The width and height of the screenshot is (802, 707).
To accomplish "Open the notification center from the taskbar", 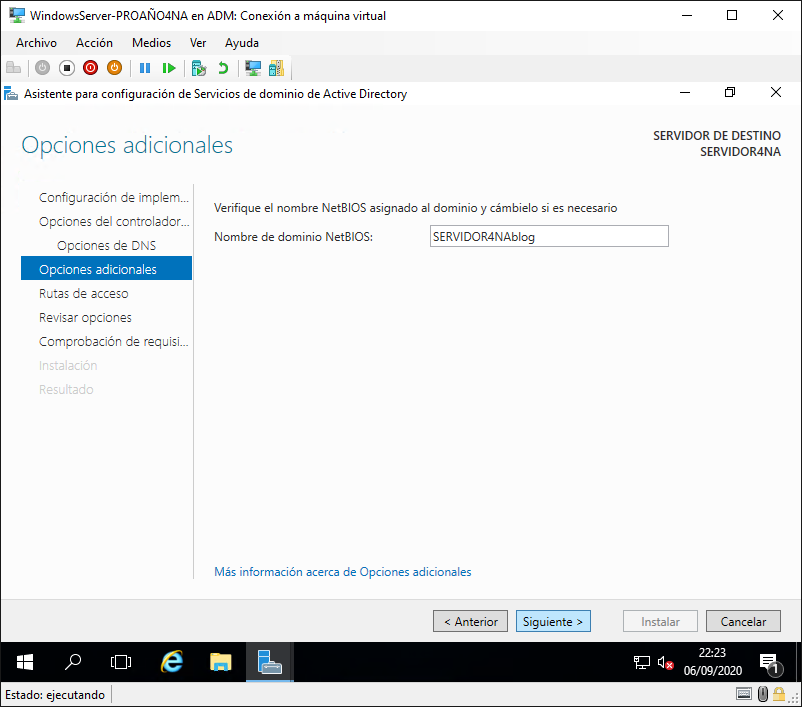I will pyautogui.click(x=769, y=662).
